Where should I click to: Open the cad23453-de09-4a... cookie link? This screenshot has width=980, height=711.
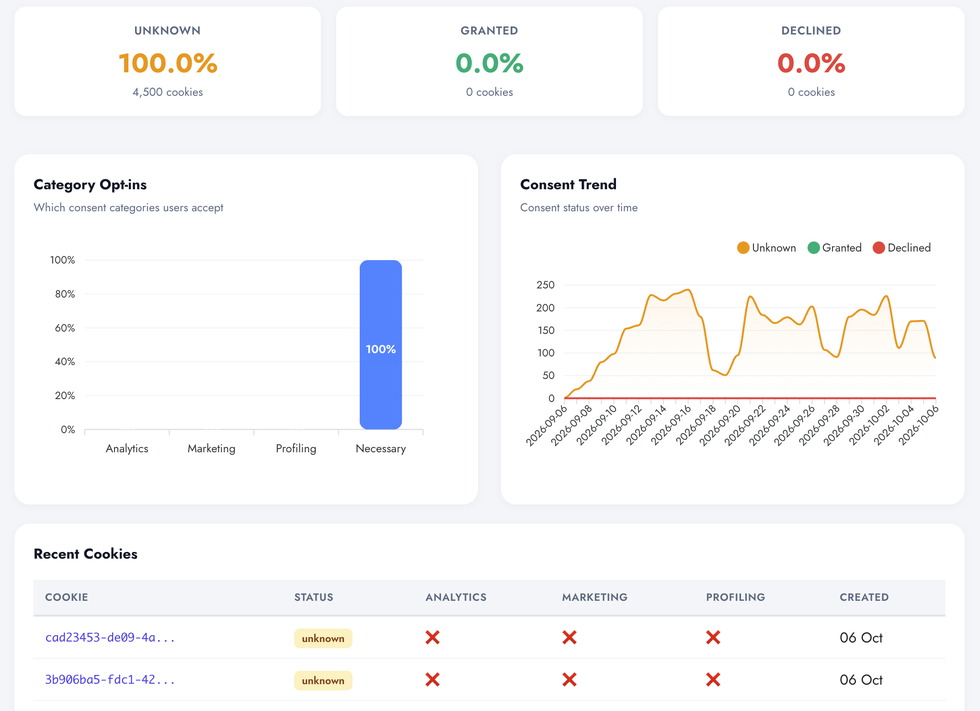(110, 638)
